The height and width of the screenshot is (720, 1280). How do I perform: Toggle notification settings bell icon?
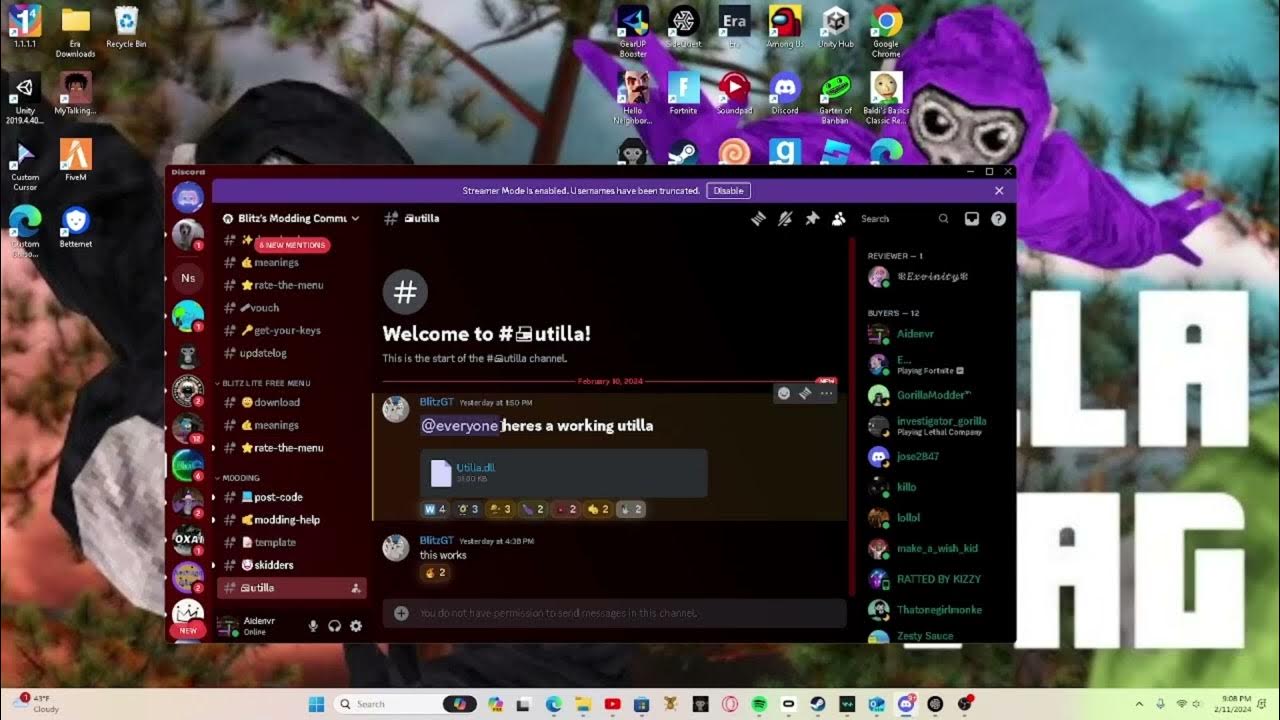785,218
